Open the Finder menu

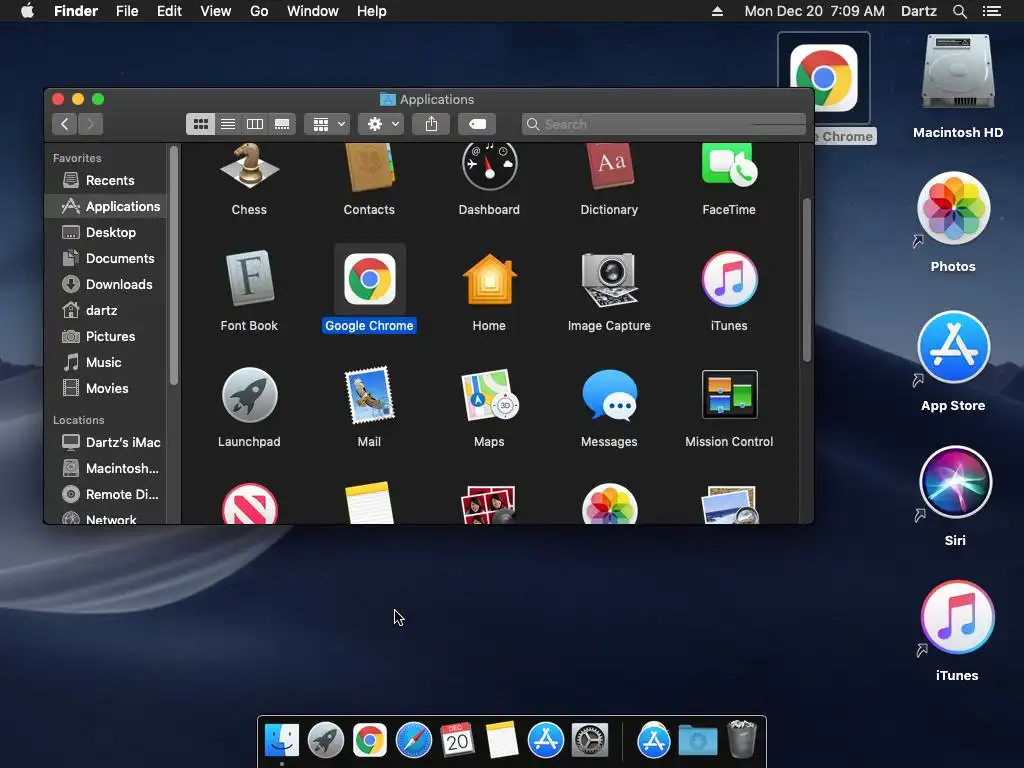[x=76, y=11]
